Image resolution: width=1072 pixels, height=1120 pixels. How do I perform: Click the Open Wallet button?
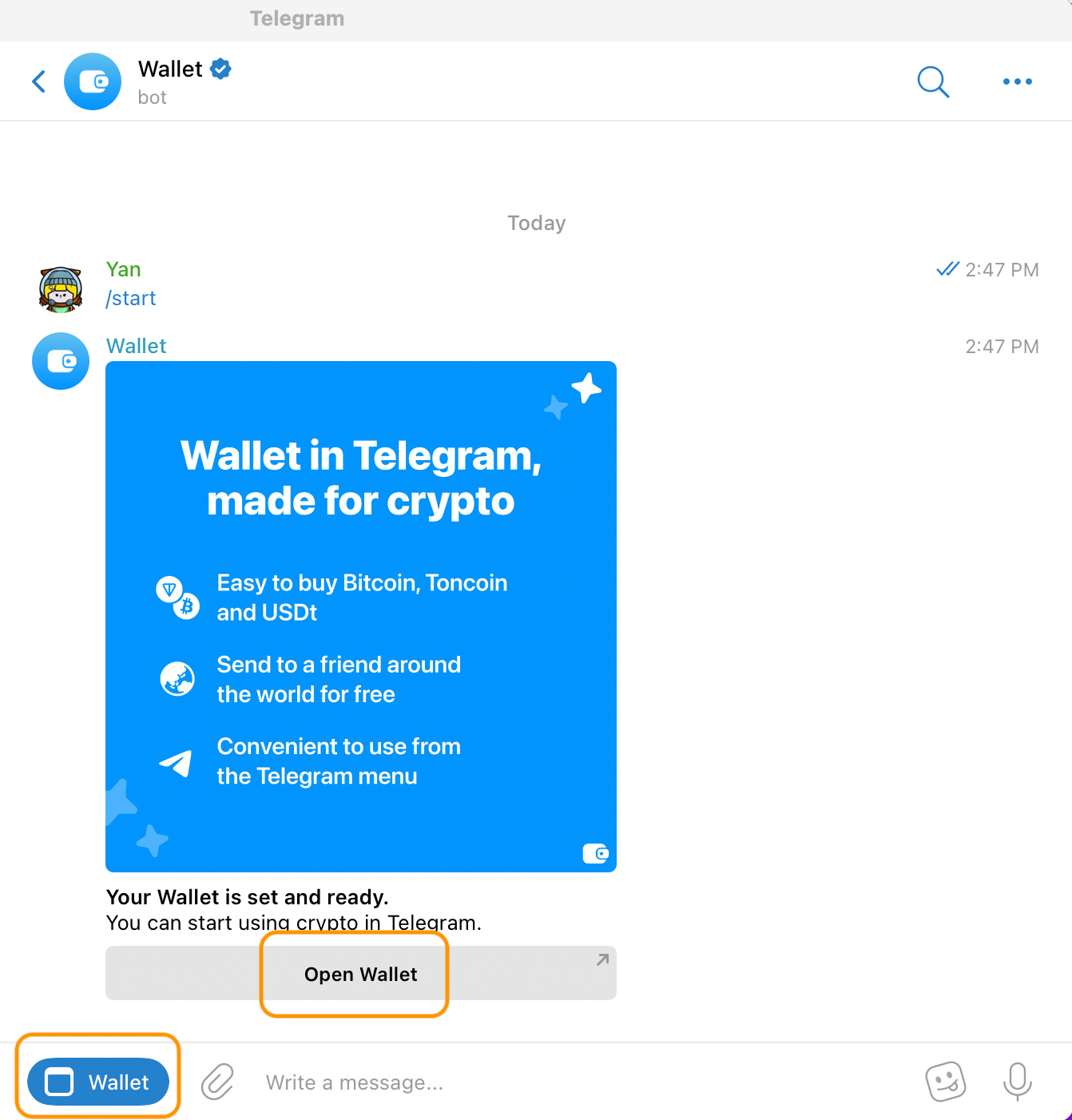(x=361, y=974)
